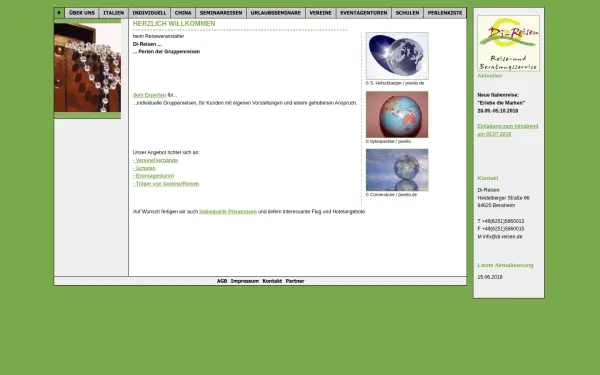
Task: Open the Urlaubsseminare section
Action: click(276, 13)
